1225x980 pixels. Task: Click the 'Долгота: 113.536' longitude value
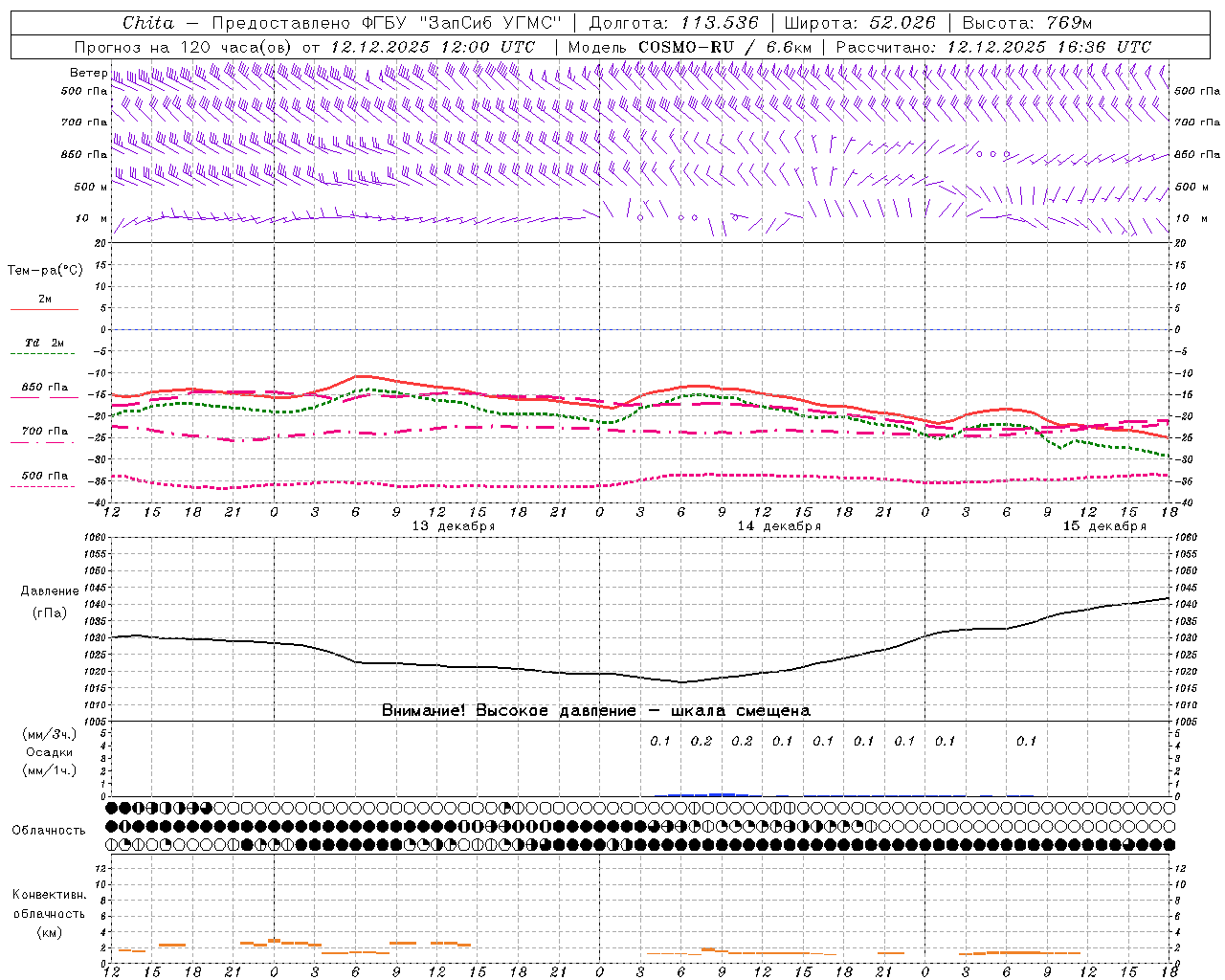pos(674,23)
